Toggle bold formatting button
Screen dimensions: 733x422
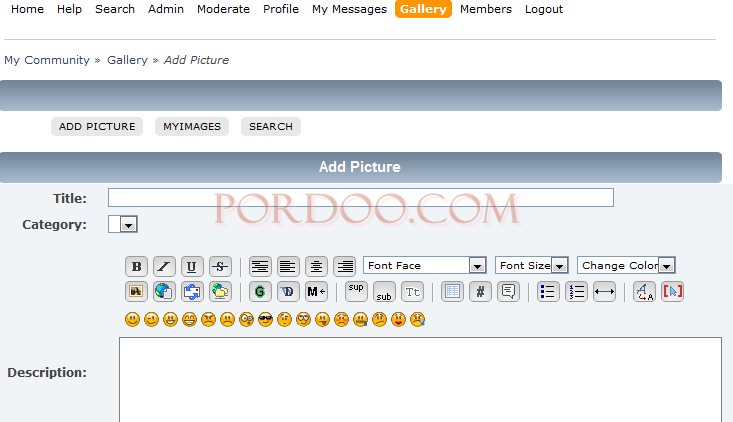point(137,266)
